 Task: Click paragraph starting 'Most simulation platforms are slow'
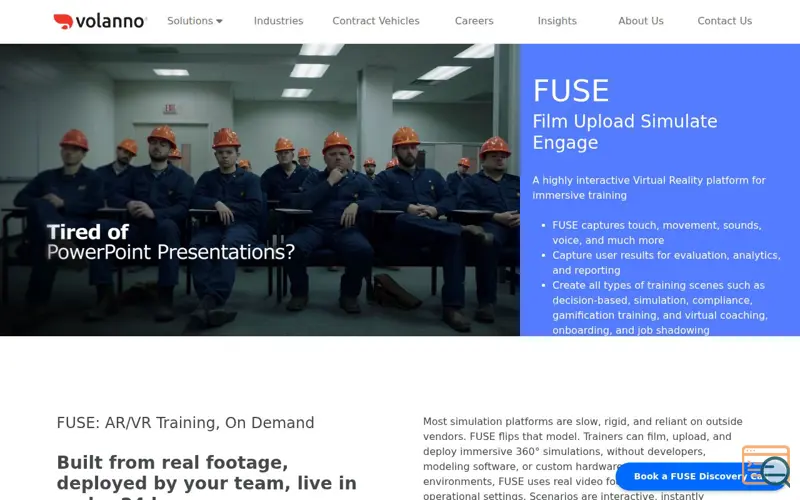click(583, 458)
